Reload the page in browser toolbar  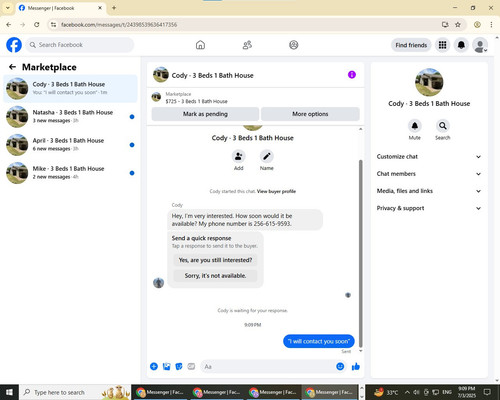pos(37,24)
